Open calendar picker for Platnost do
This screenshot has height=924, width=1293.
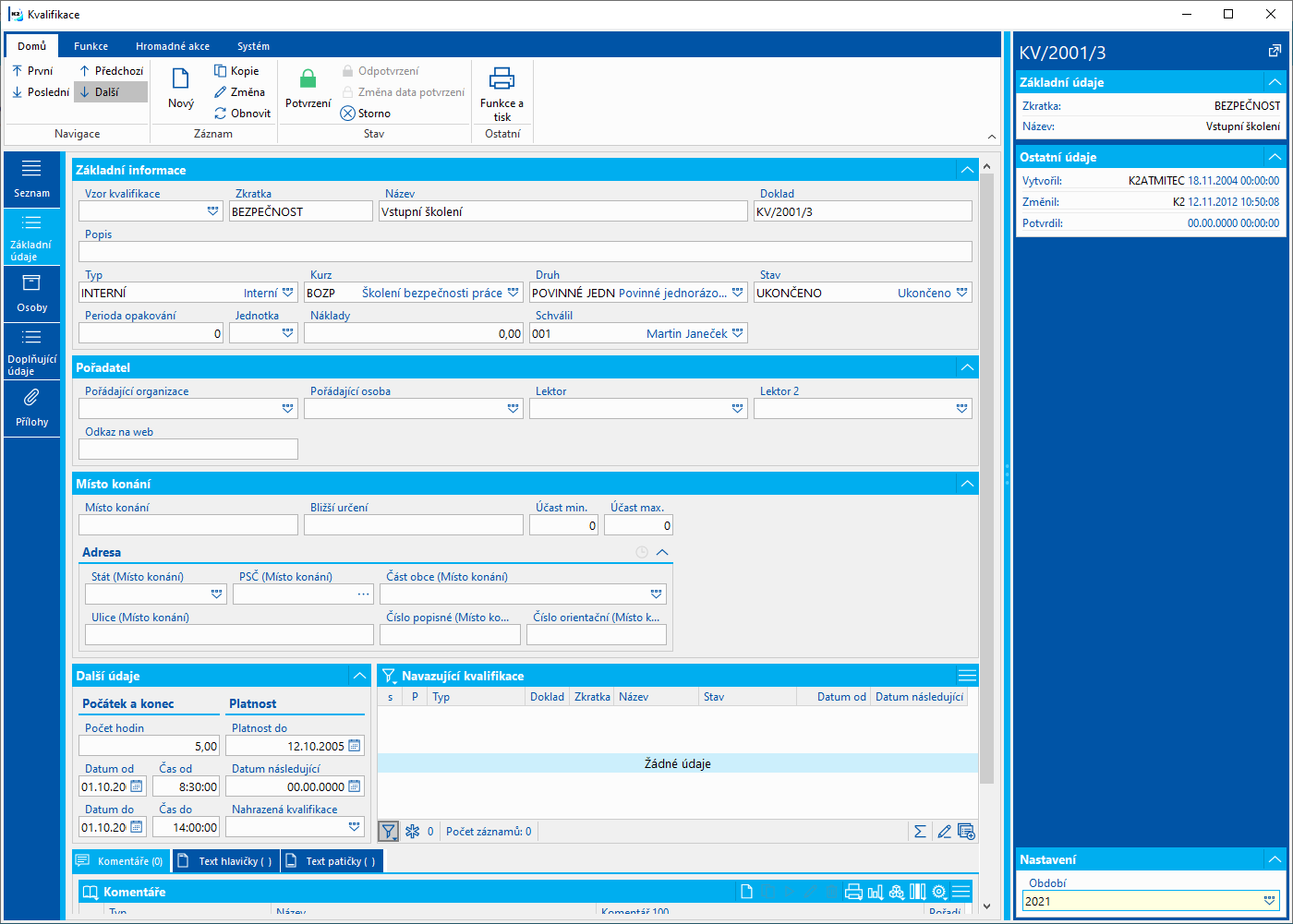tap(355, 747)
